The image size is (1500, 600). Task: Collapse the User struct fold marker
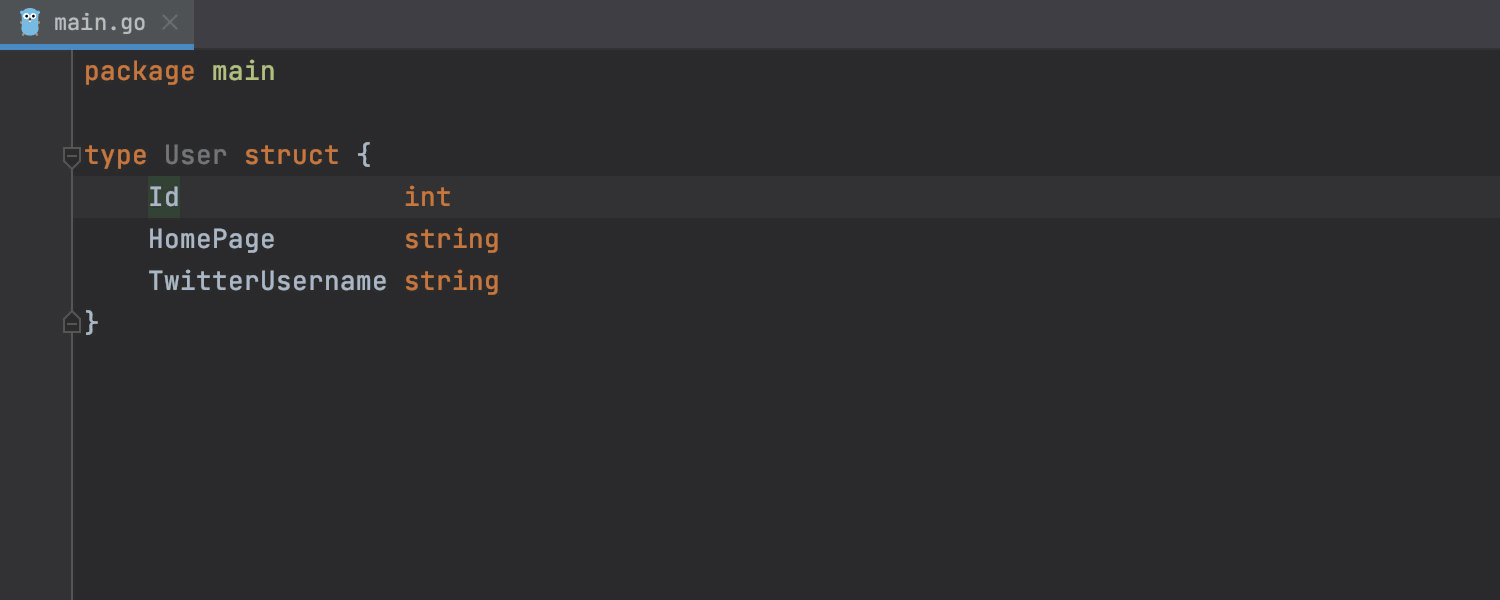point(71,156)
